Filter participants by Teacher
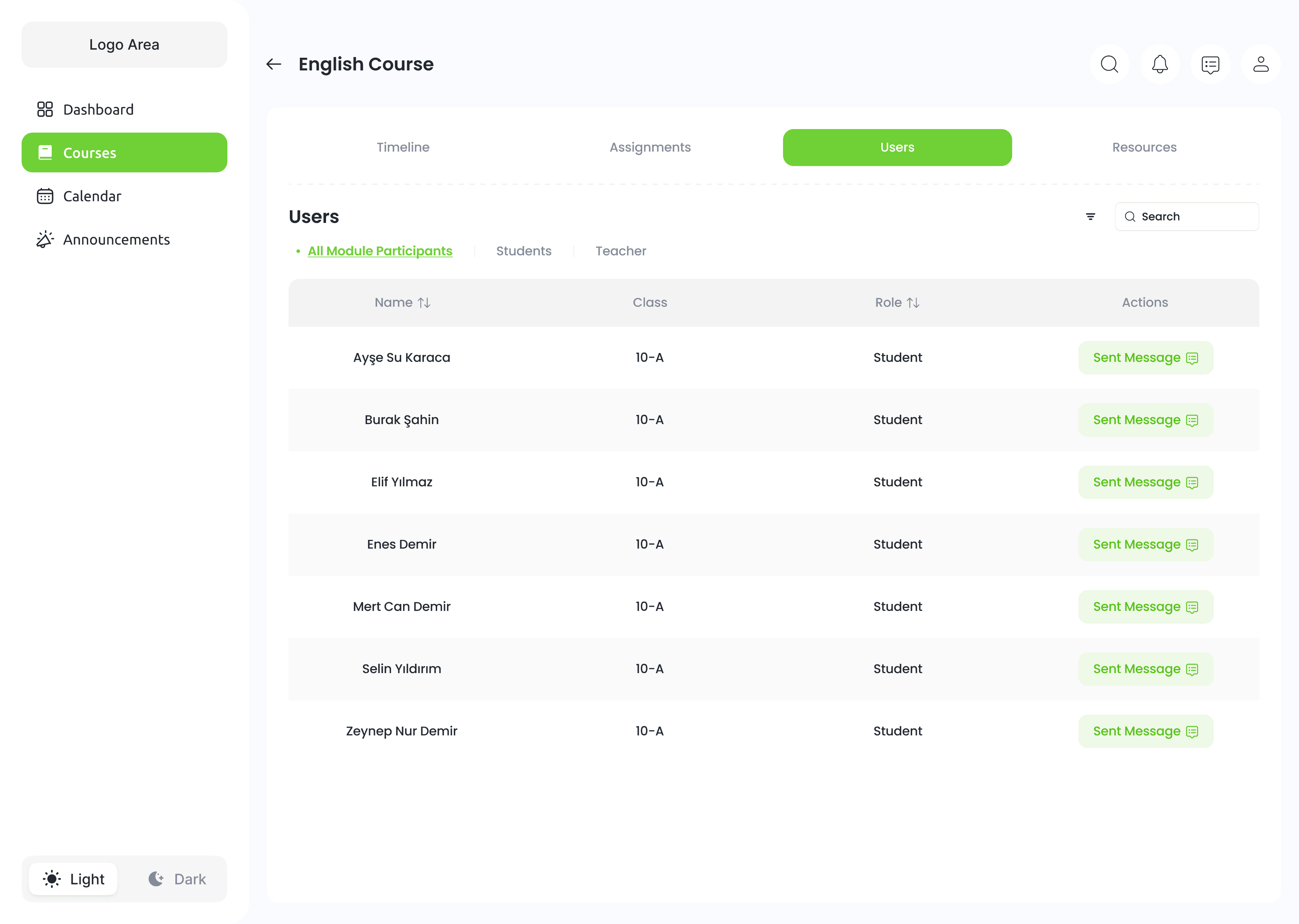1299x924 pixels. [621, 251]
